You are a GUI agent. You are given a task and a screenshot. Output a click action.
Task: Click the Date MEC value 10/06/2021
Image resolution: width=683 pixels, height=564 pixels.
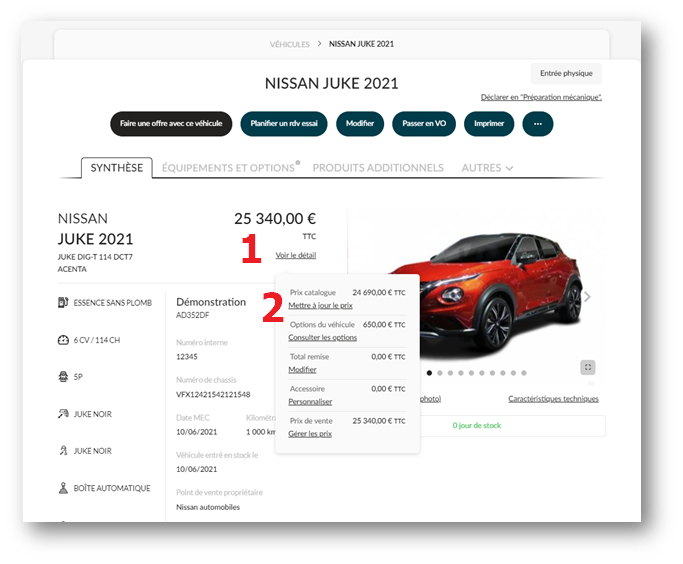(196, 432)
